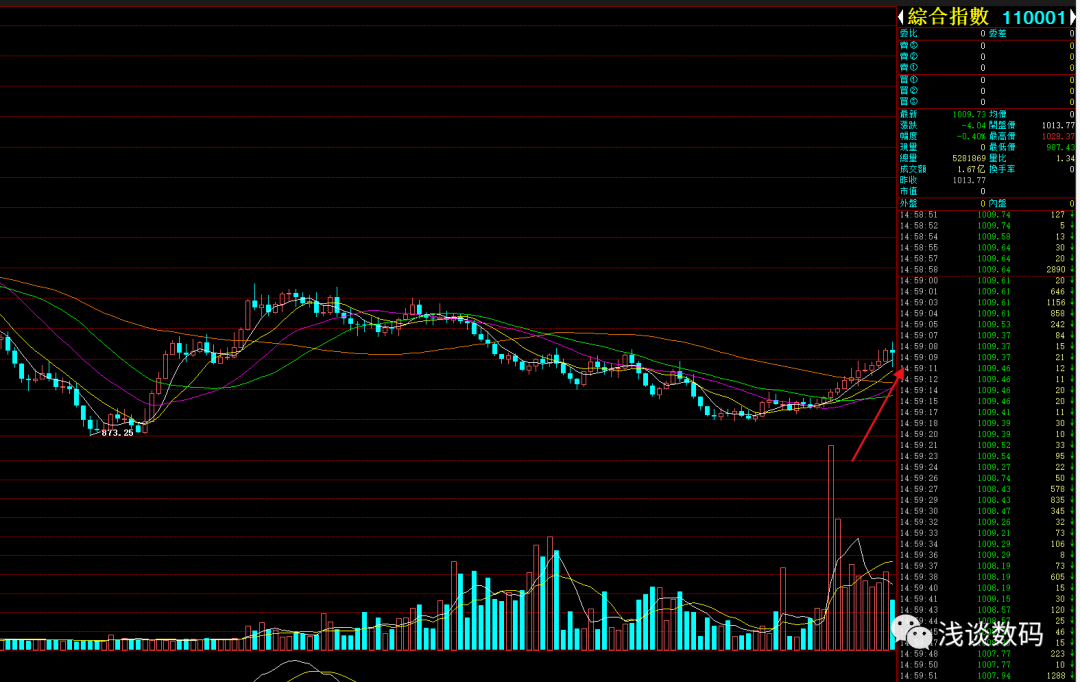Select the tick row at 14:59:00
The image size is (1080, 682).
[986, 281]
